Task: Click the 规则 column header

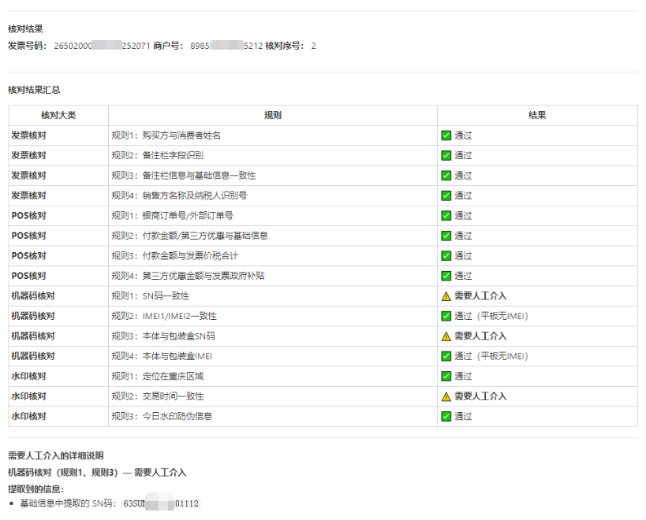Action: click(x=272, y=115)
